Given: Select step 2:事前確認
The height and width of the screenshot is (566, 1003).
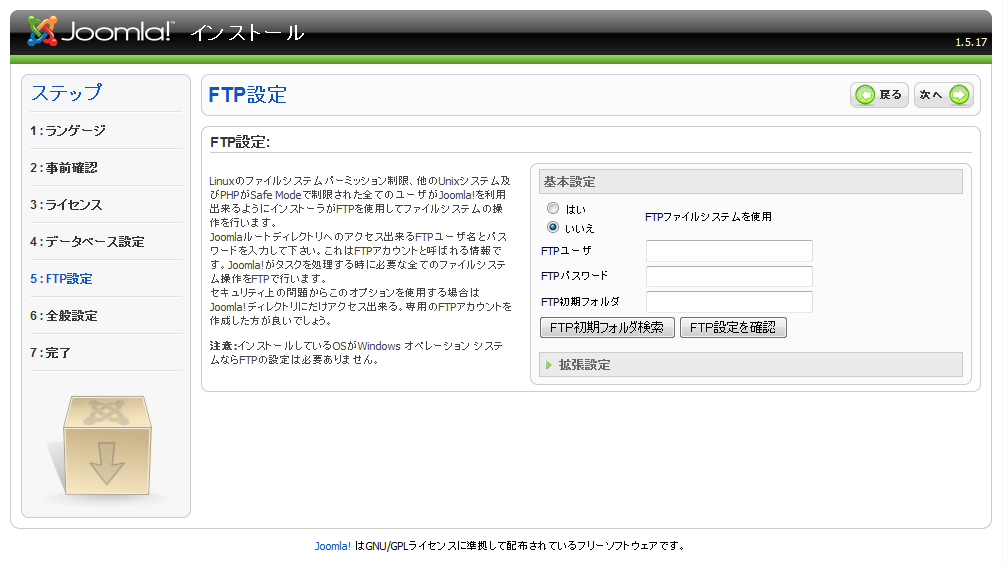Looking at the screenshot, I should click(64, 168).
